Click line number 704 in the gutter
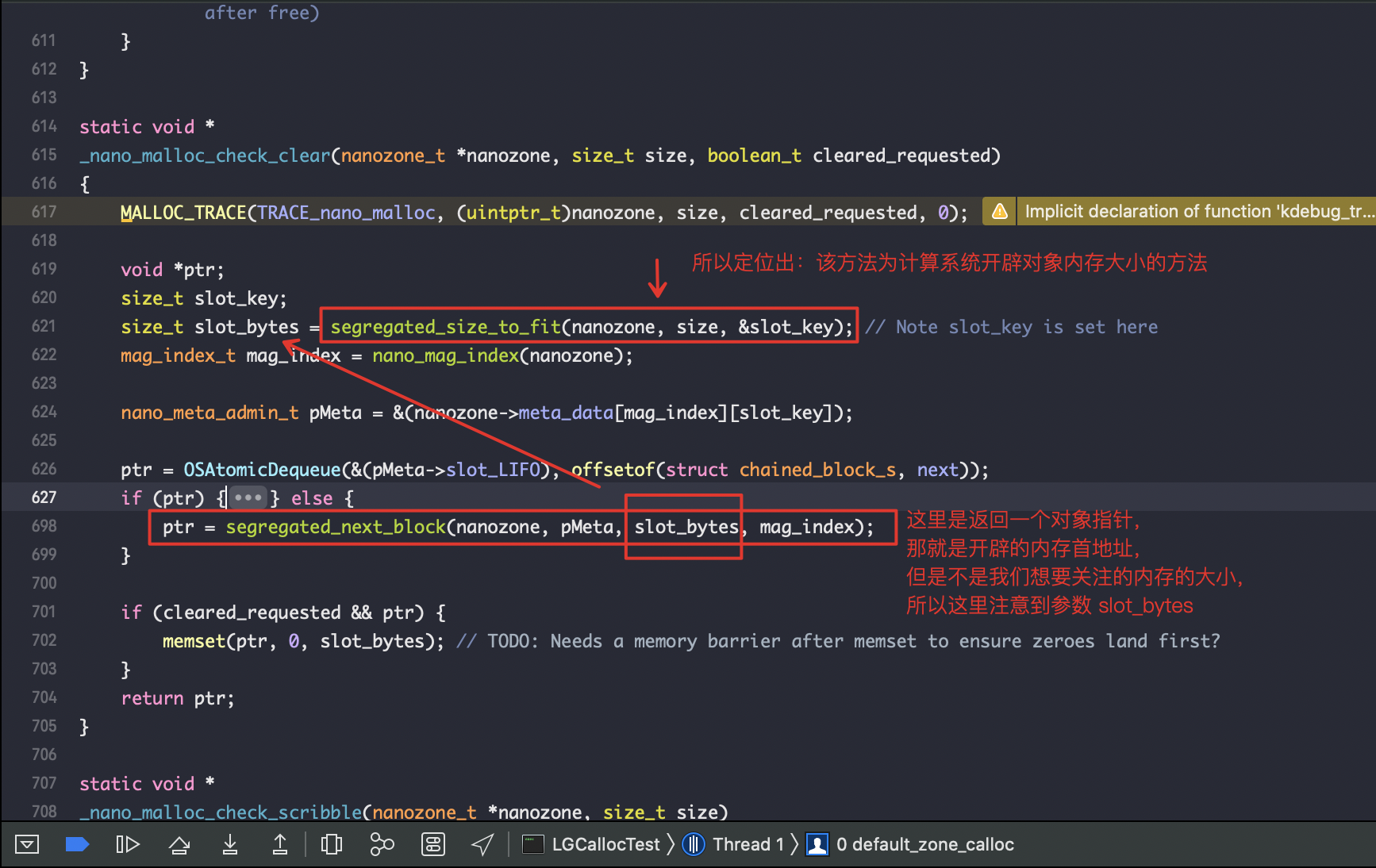 [x=44, y=697]
